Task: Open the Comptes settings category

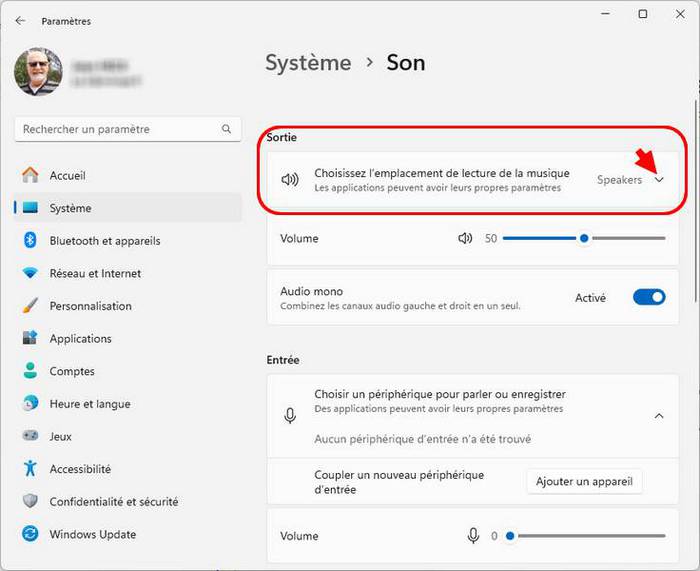Action: tap(128, 371)
